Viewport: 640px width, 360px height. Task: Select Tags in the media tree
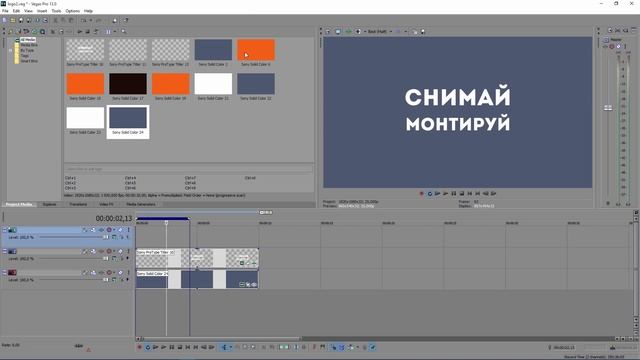point(25,56)
